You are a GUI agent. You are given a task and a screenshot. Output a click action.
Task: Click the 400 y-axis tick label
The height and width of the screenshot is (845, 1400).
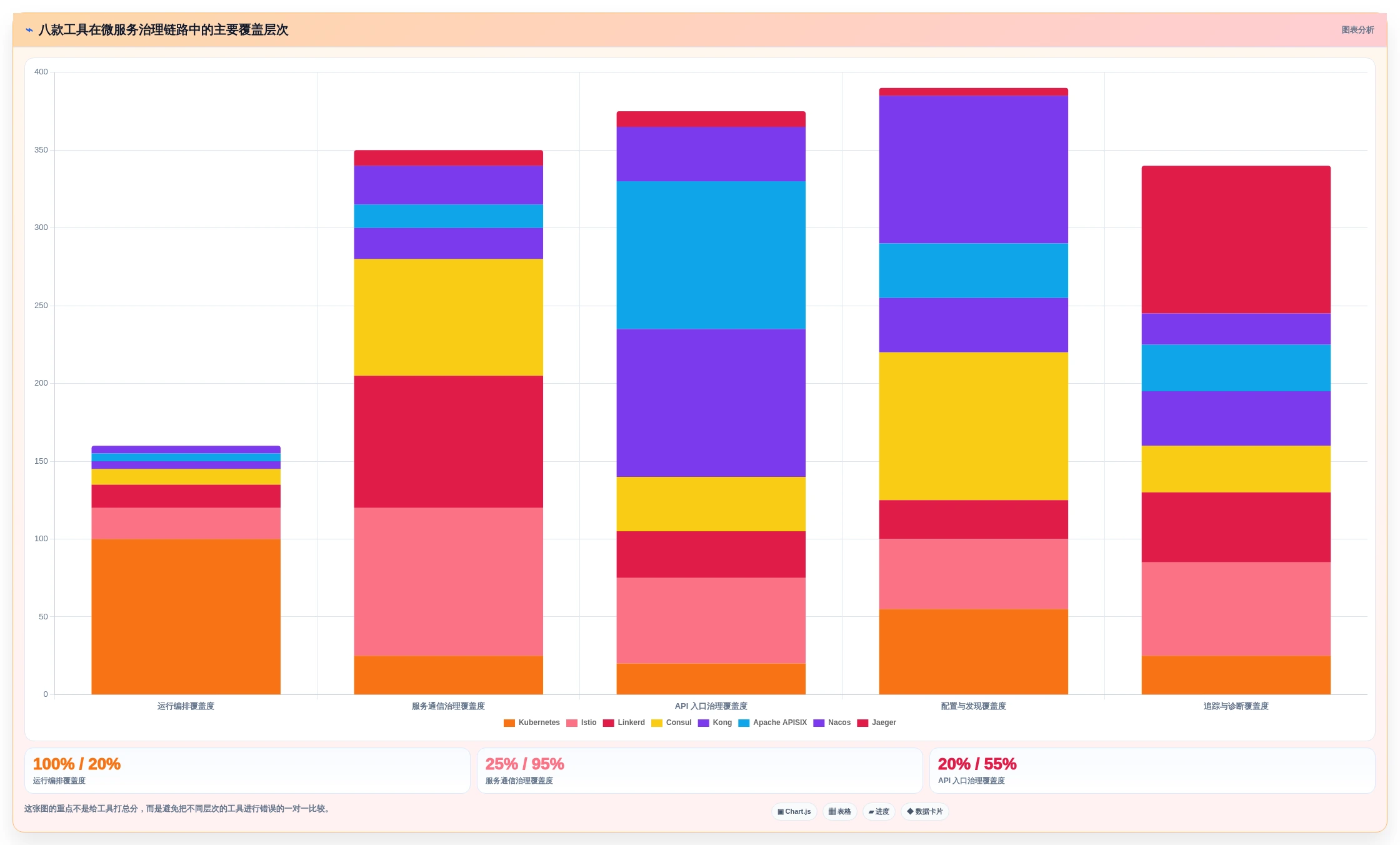click(x=41, y=72)
